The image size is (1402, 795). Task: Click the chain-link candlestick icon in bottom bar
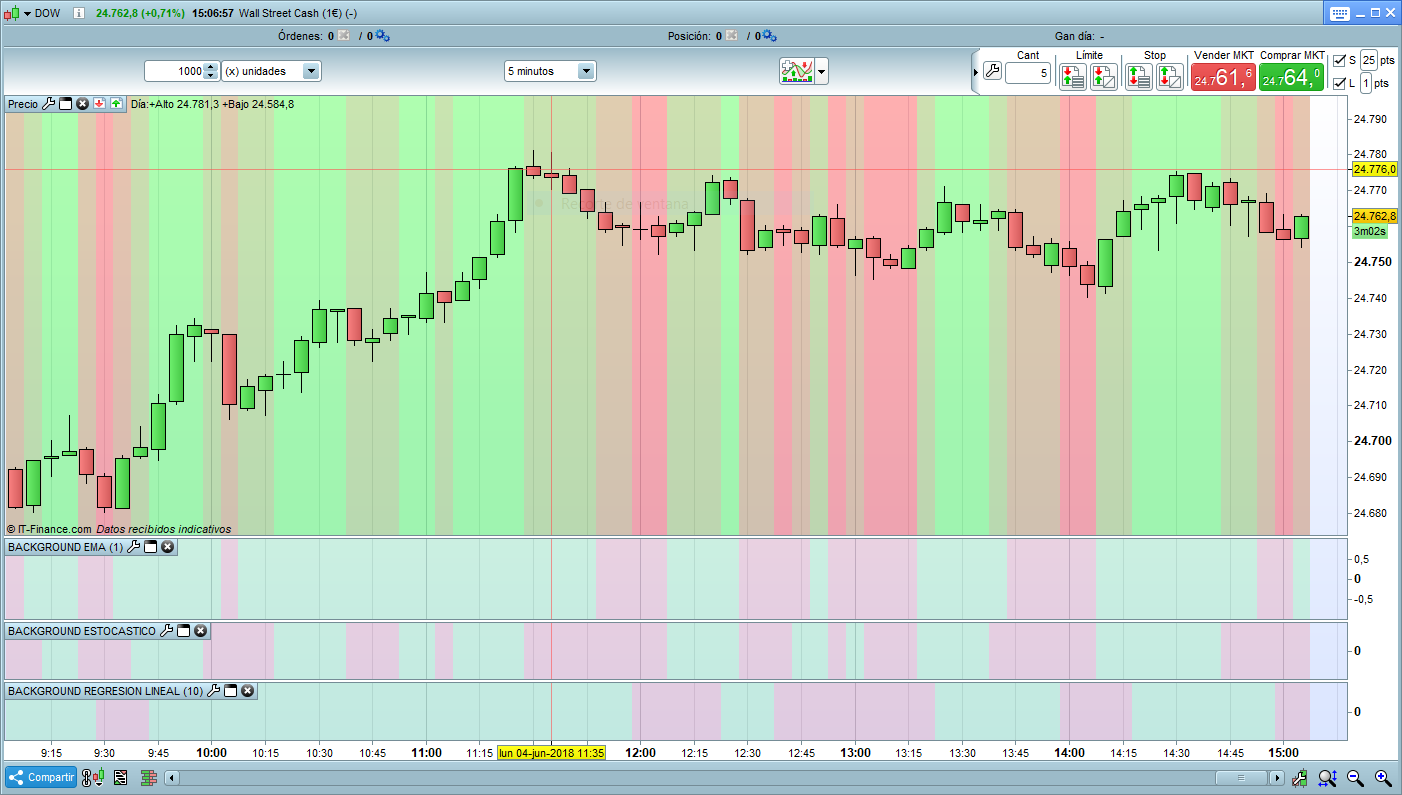pos(93,777)
